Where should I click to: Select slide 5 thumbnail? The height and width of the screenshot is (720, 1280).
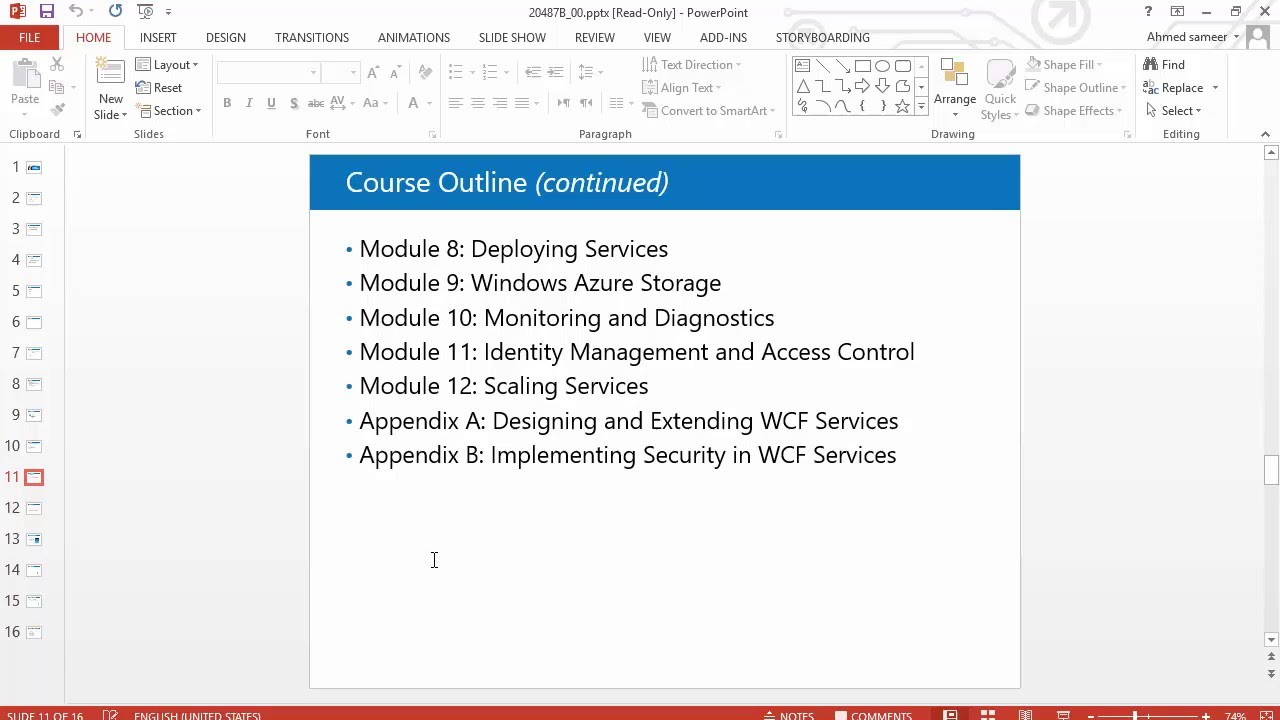point(34,291)
